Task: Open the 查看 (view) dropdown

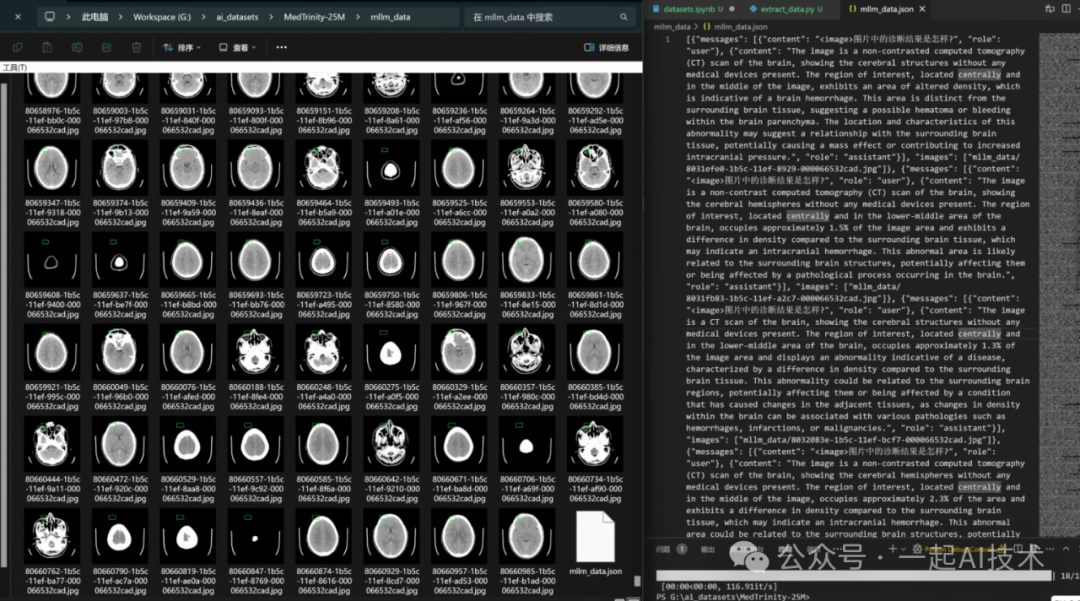Action: click(x=236, y=47)
